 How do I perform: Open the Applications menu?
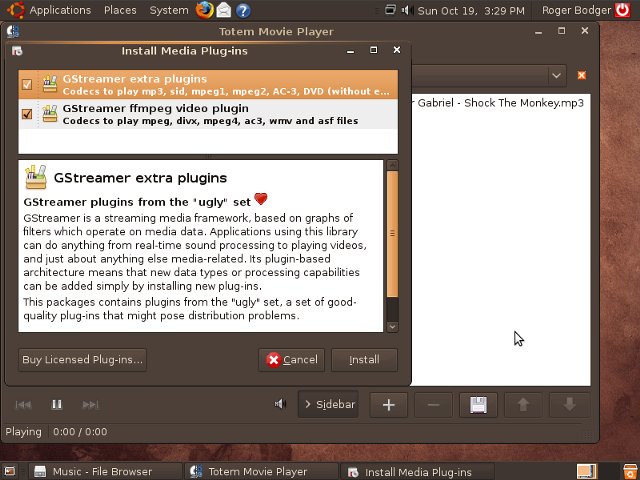tap(60, 10)
